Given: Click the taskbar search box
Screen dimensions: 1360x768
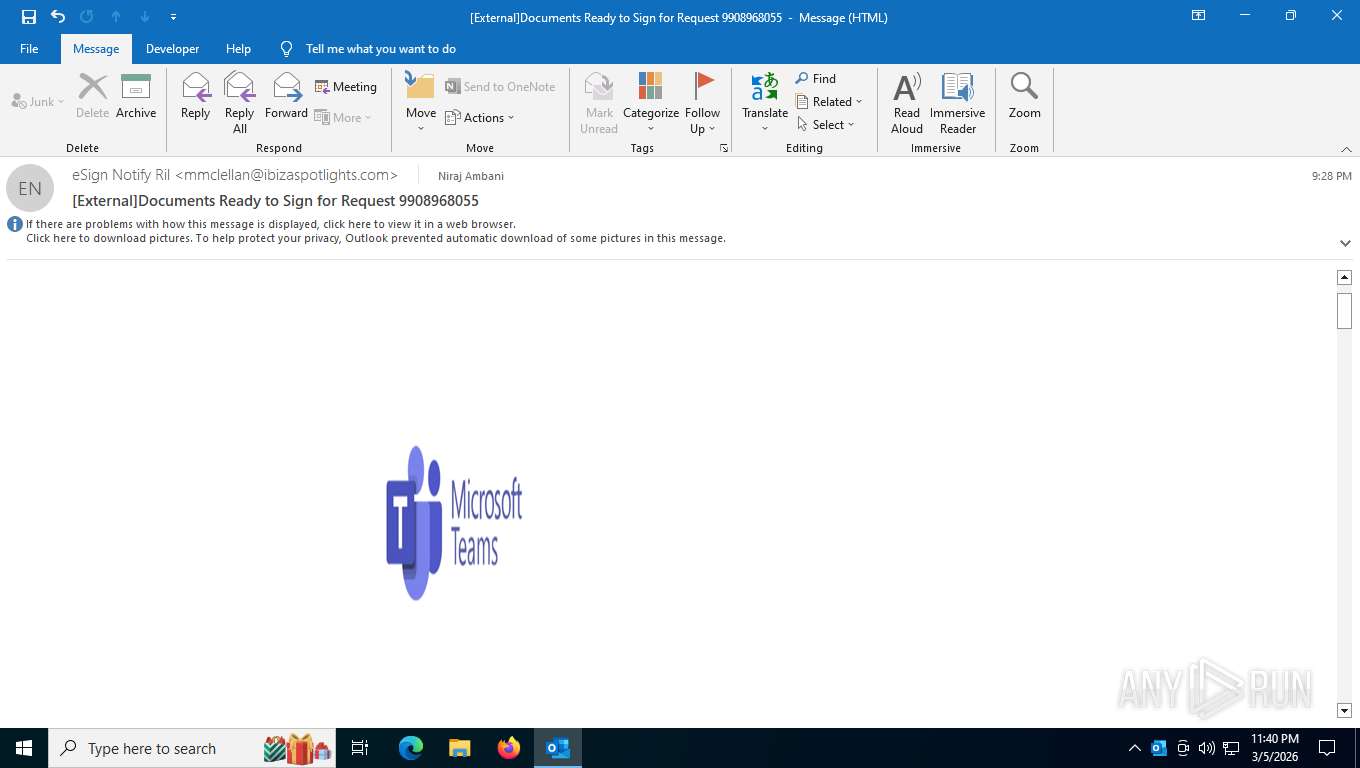Looking at the screenshot, I should (x=192, y=748).
